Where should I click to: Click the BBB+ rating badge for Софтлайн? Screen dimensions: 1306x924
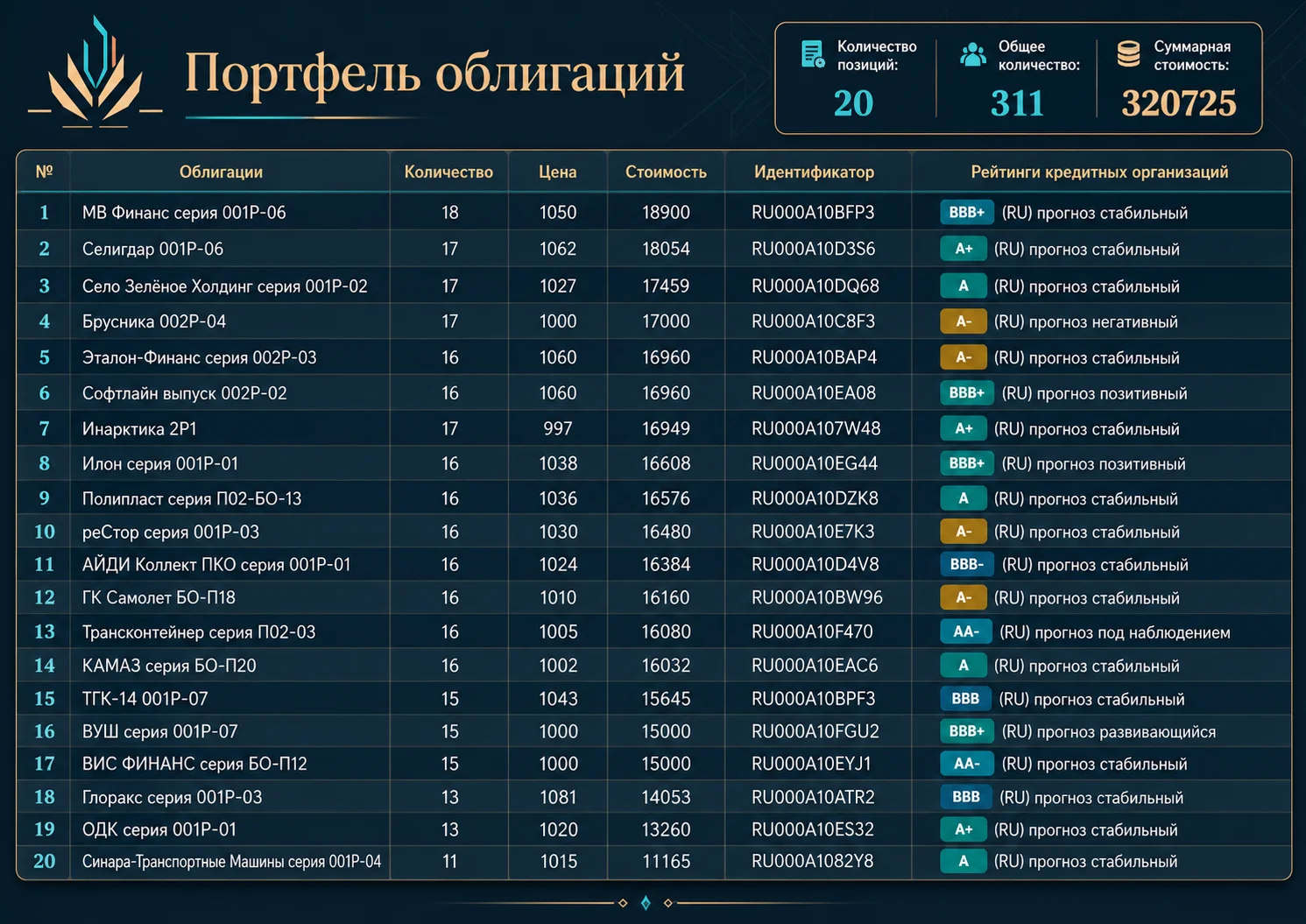coord(967,393)
